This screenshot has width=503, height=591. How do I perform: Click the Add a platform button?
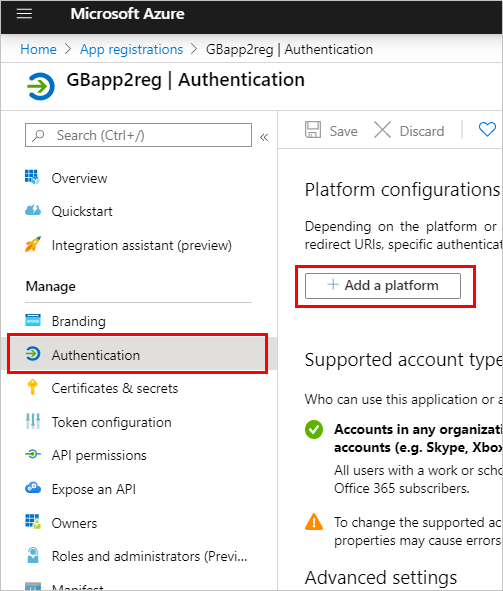coord(383,286)
